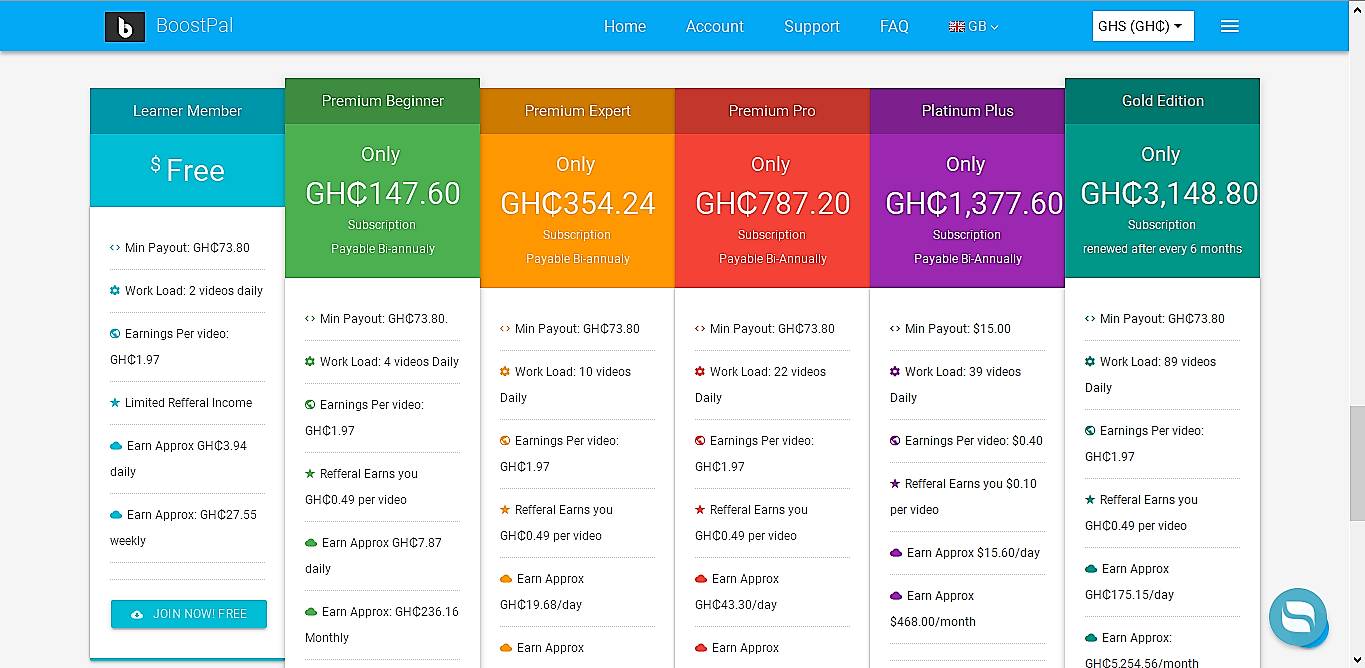This screenshot has height=668, width=1365.
Task: Click the star icon beside Limited Refferal Income
Action: pyautogui.click(x=115, y=403)
